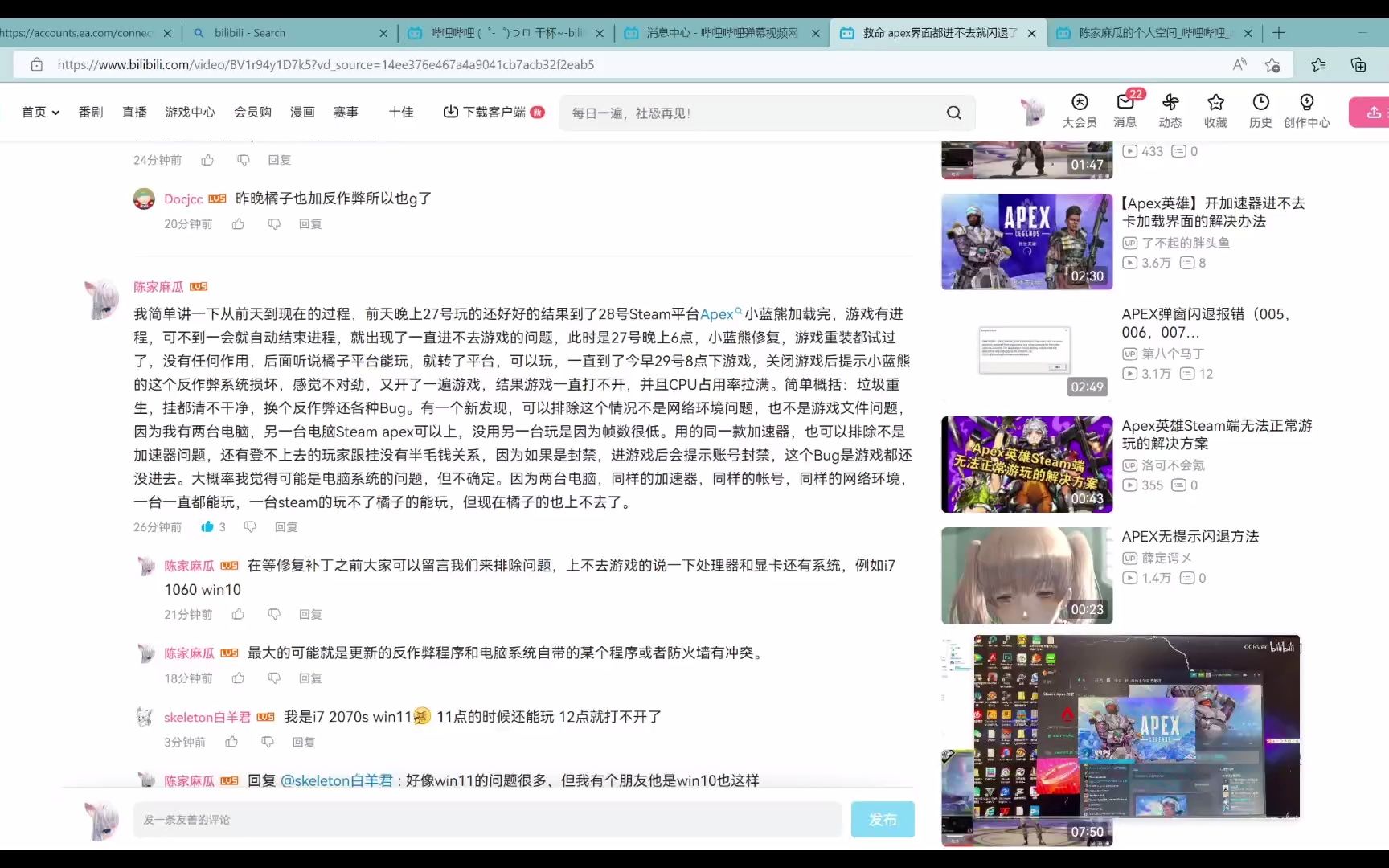Switch to the 消息中心 browser tab
Viewport: 1389px width, 868px height.
[723, 33]
